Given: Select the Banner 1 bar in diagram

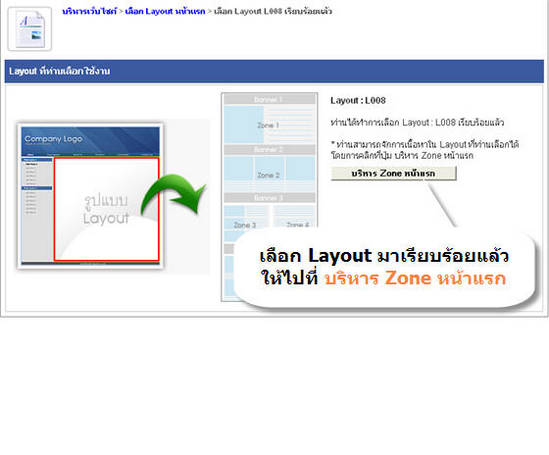Looking at the screenshot, I should point(269,99).
